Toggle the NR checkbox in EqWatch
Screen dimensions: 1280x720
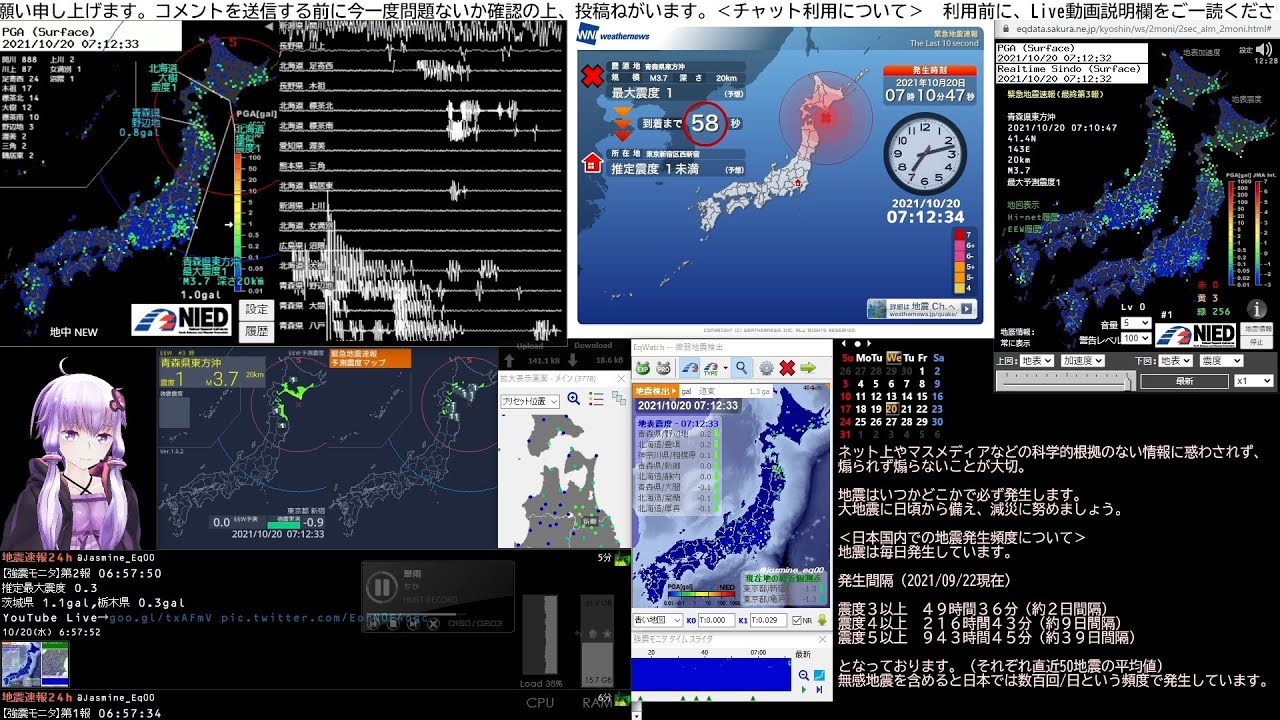click(x=797, y=620)
